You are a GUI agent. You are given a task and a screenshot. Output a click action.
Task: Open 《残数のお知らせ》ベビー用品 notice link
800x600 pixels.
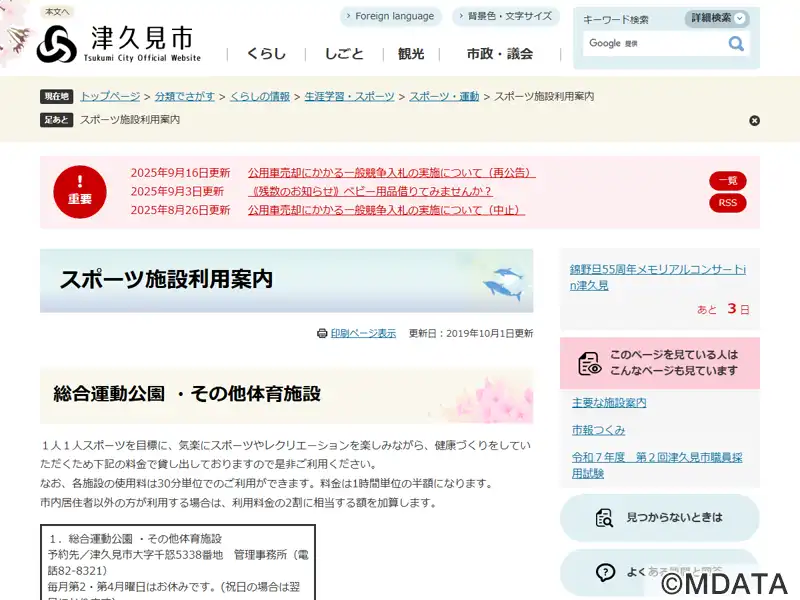(x=370, y=191)
